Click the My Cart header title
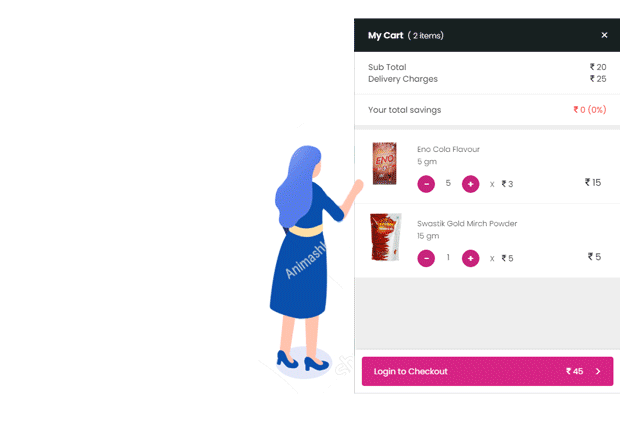639x421 pixels. pyautogui.click(x=386, y=35)
